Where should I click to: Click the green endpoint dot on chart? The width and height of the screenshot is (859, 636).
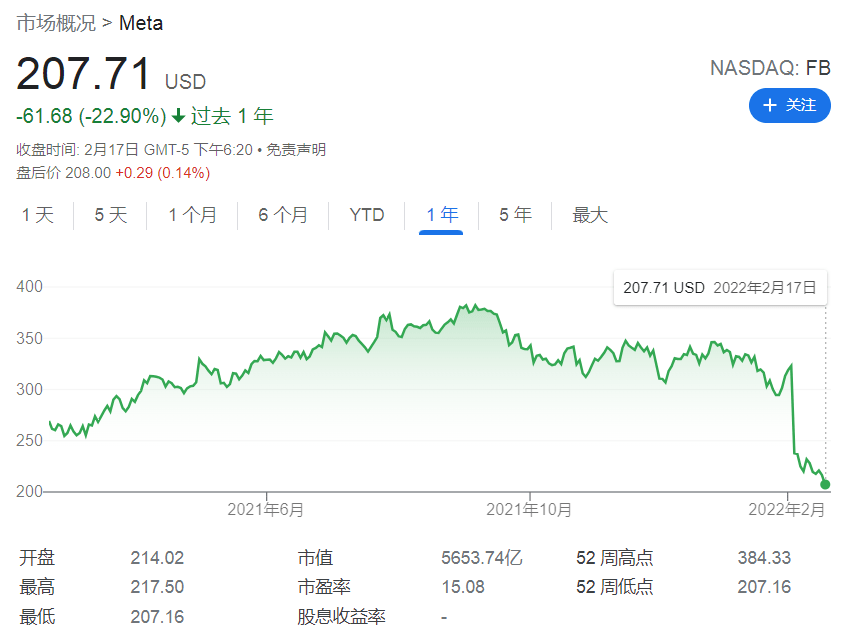coord(825,484)
